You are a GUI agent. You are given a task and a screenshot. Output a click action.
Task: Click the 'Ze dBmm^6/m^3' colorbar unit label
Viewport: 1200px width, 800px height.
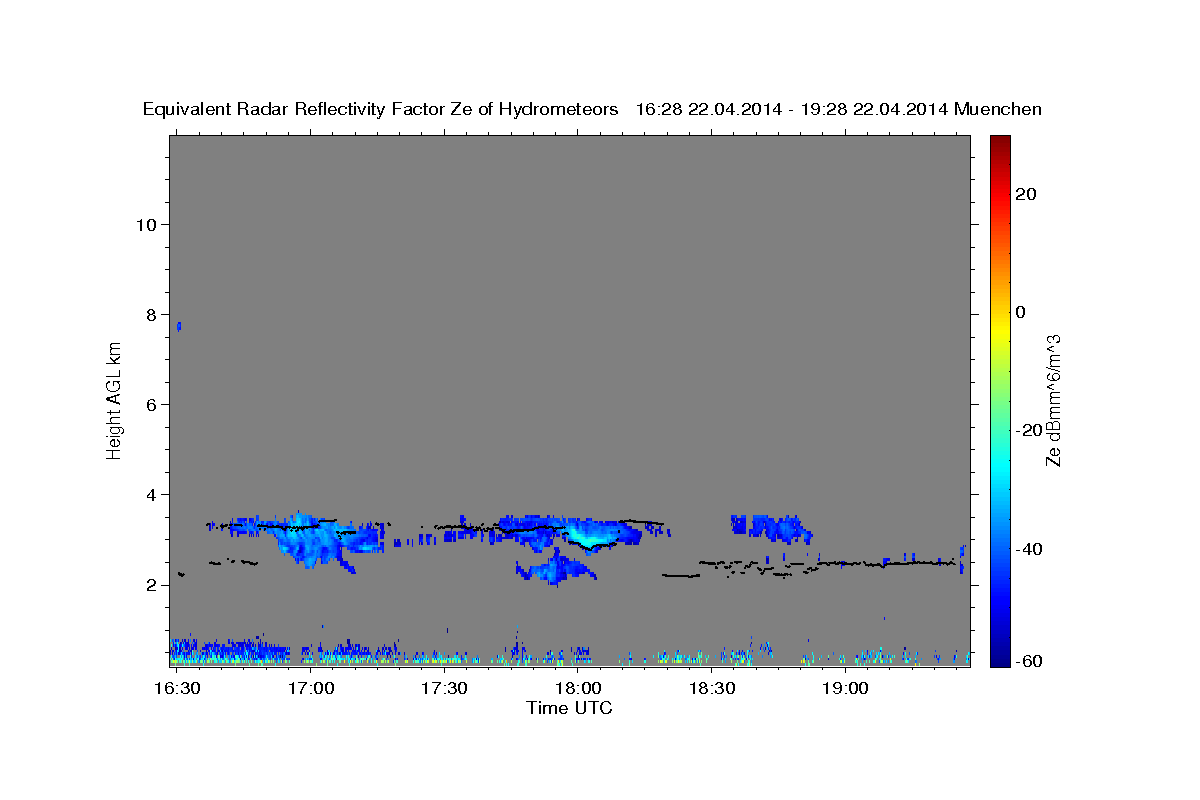click(1053, 400)
